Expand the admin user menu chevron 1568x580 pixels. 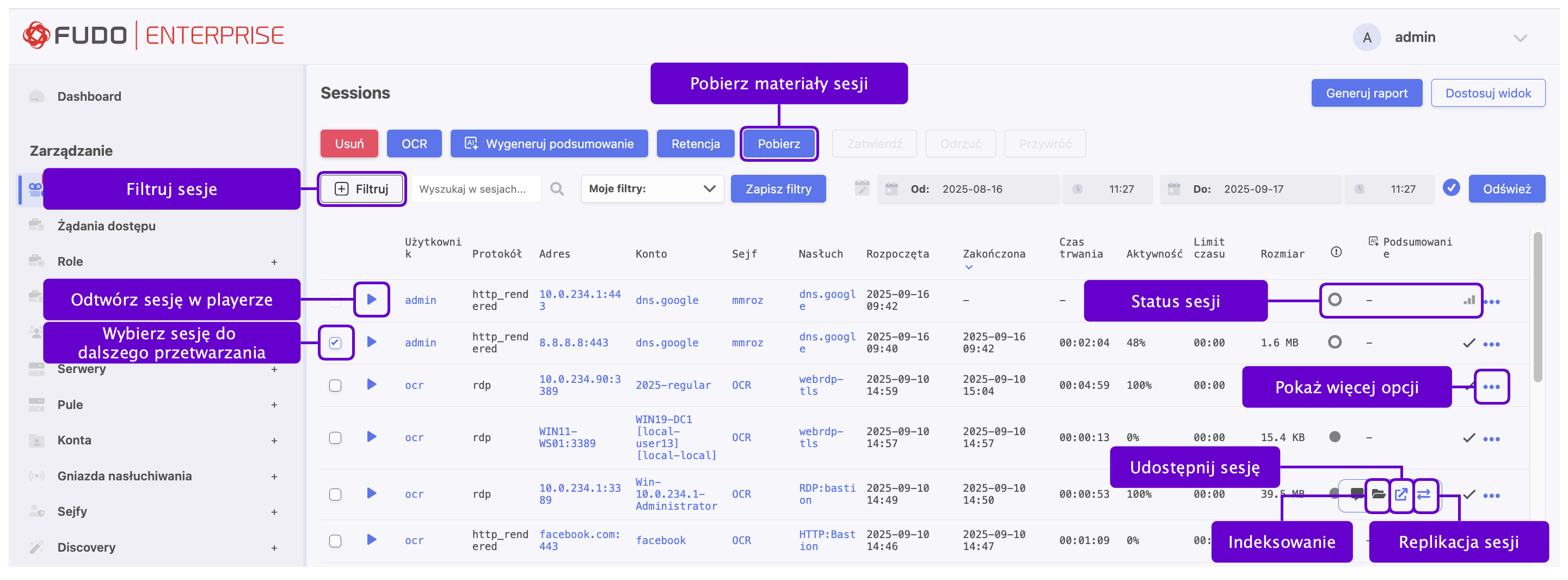click(x=1520, y=38)
